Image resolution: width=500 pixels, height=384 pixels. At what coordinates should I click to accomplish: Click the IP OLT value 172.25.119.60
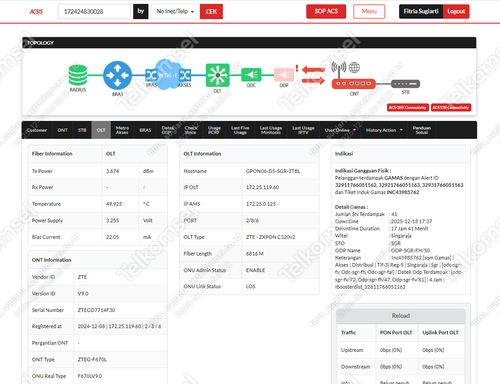(x=262, y=187)
